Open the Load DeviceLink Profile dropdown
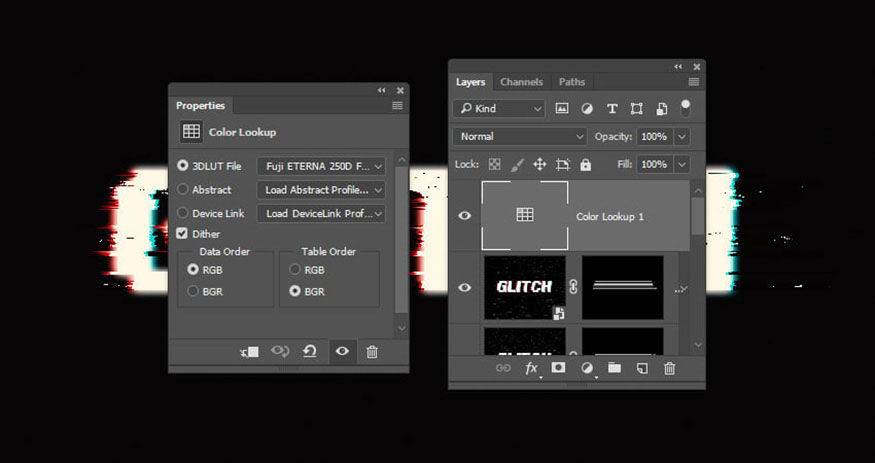Screen dimensions: 875x463 (x=321, y=213)
